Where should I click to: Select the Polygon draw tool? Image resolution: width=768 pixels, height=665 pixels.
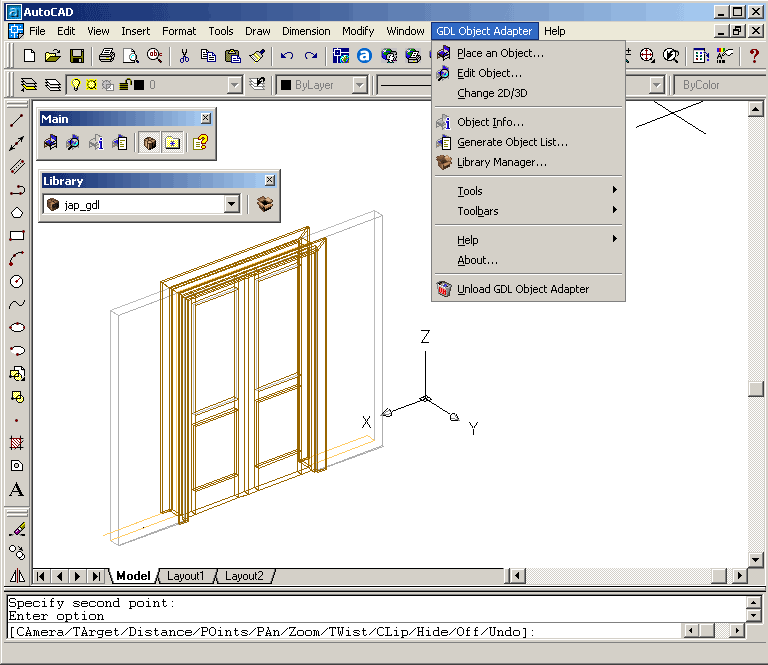tap(17, 213)
